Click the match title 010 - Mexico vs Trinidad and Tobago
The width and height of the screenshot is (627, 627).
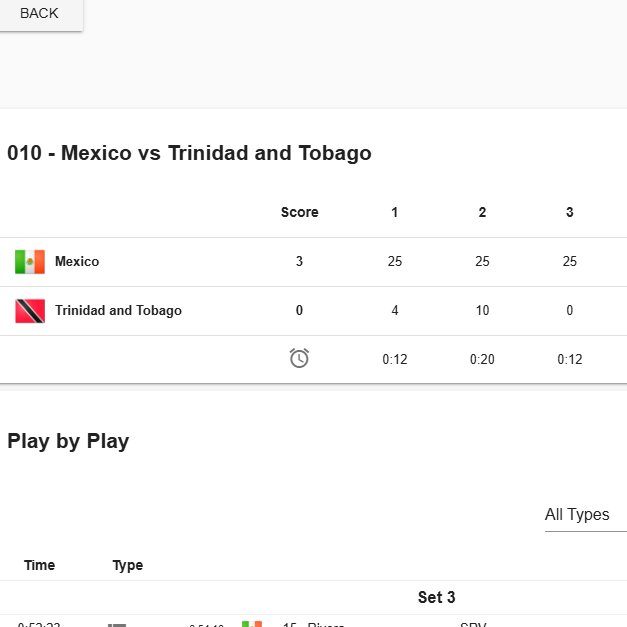coord(190,153)
